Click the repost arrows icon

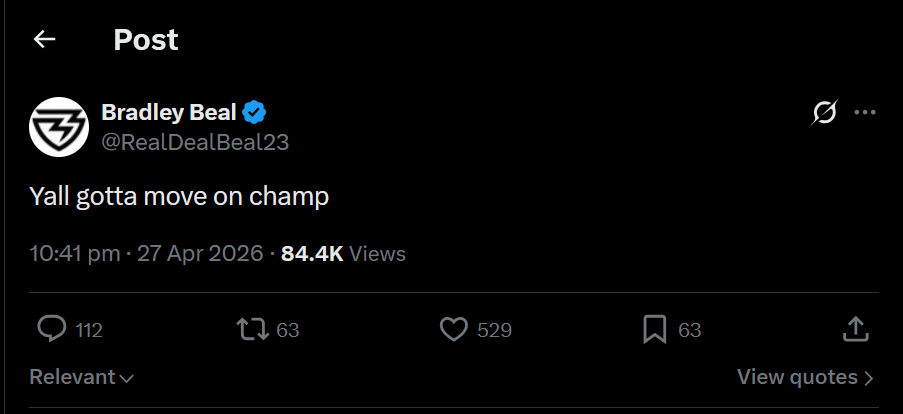tap(250, 329)
